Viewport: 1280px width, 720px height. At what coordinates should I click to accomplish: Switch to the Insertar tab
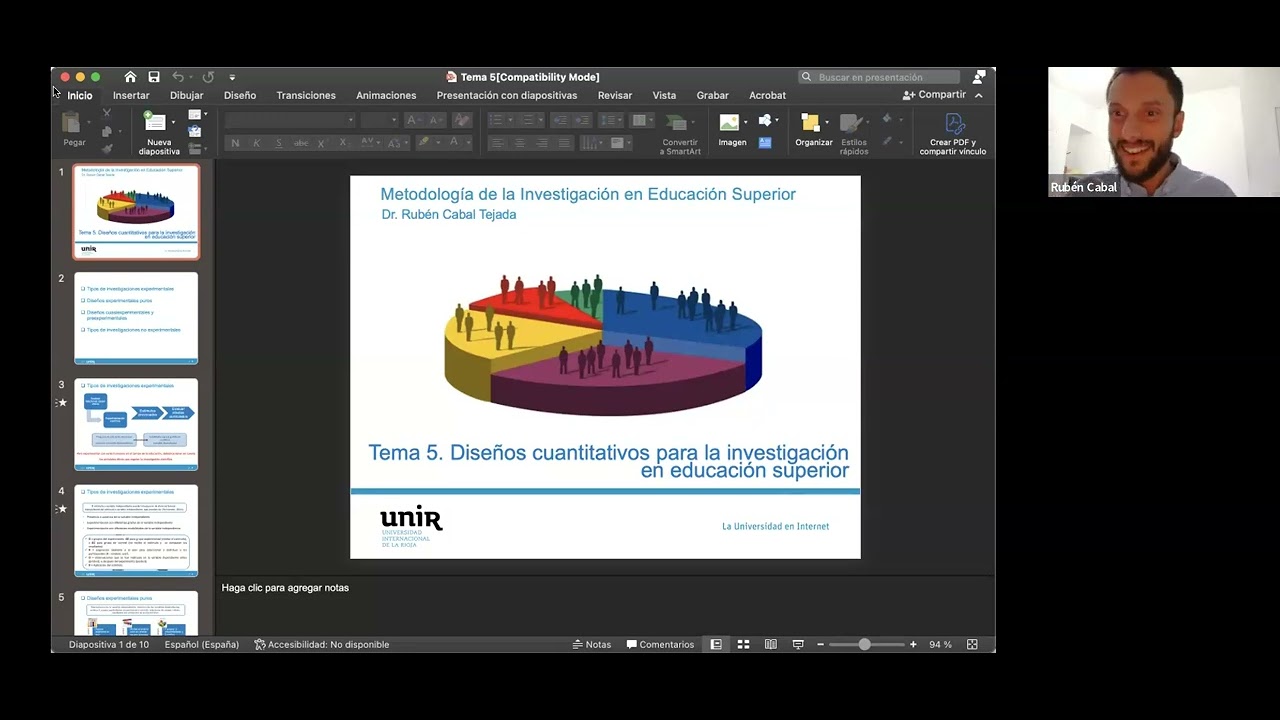131,95
